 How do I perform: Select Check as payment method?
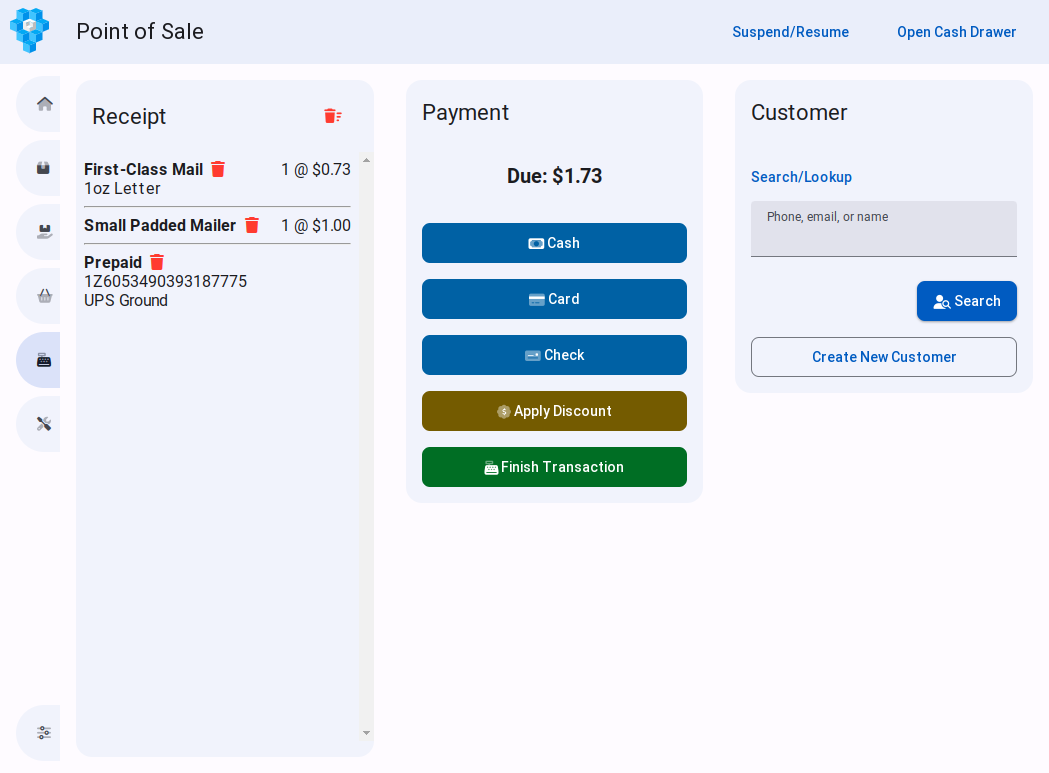point(554,355)
